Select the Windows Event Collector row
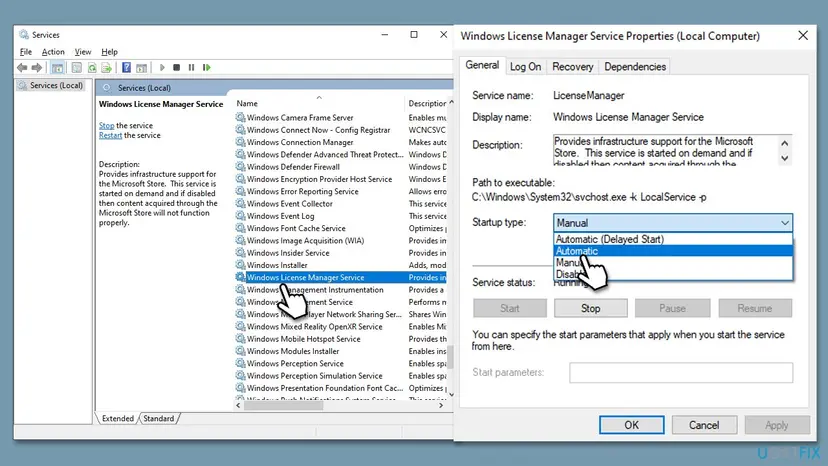 (341, 203)
